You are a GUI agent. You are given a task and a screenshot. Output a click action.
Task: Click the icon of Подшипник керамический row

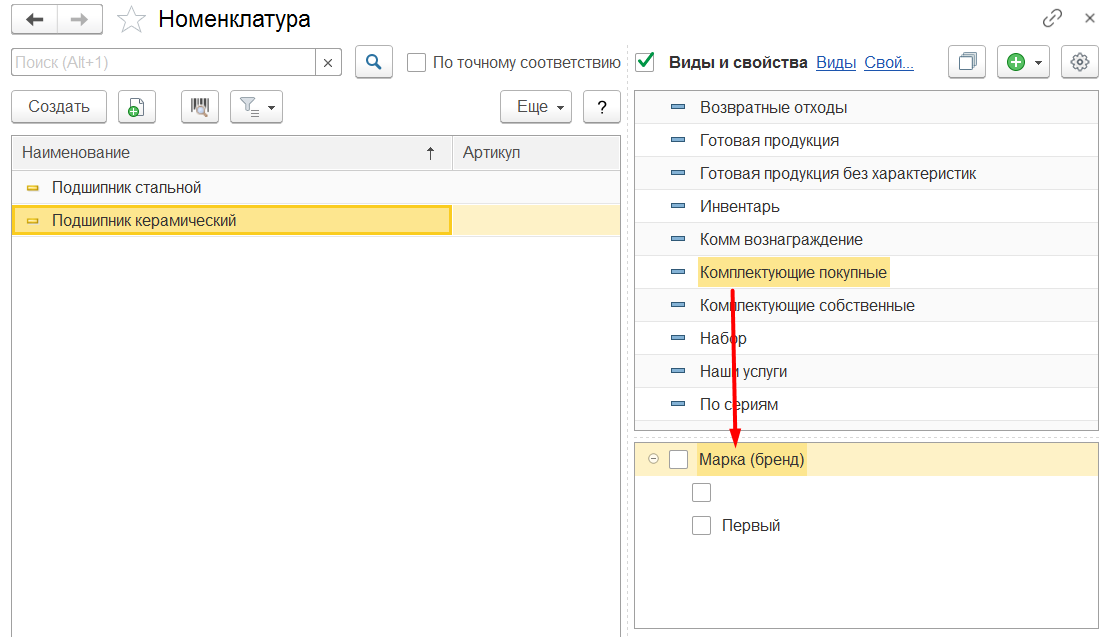tap(32, 221)
